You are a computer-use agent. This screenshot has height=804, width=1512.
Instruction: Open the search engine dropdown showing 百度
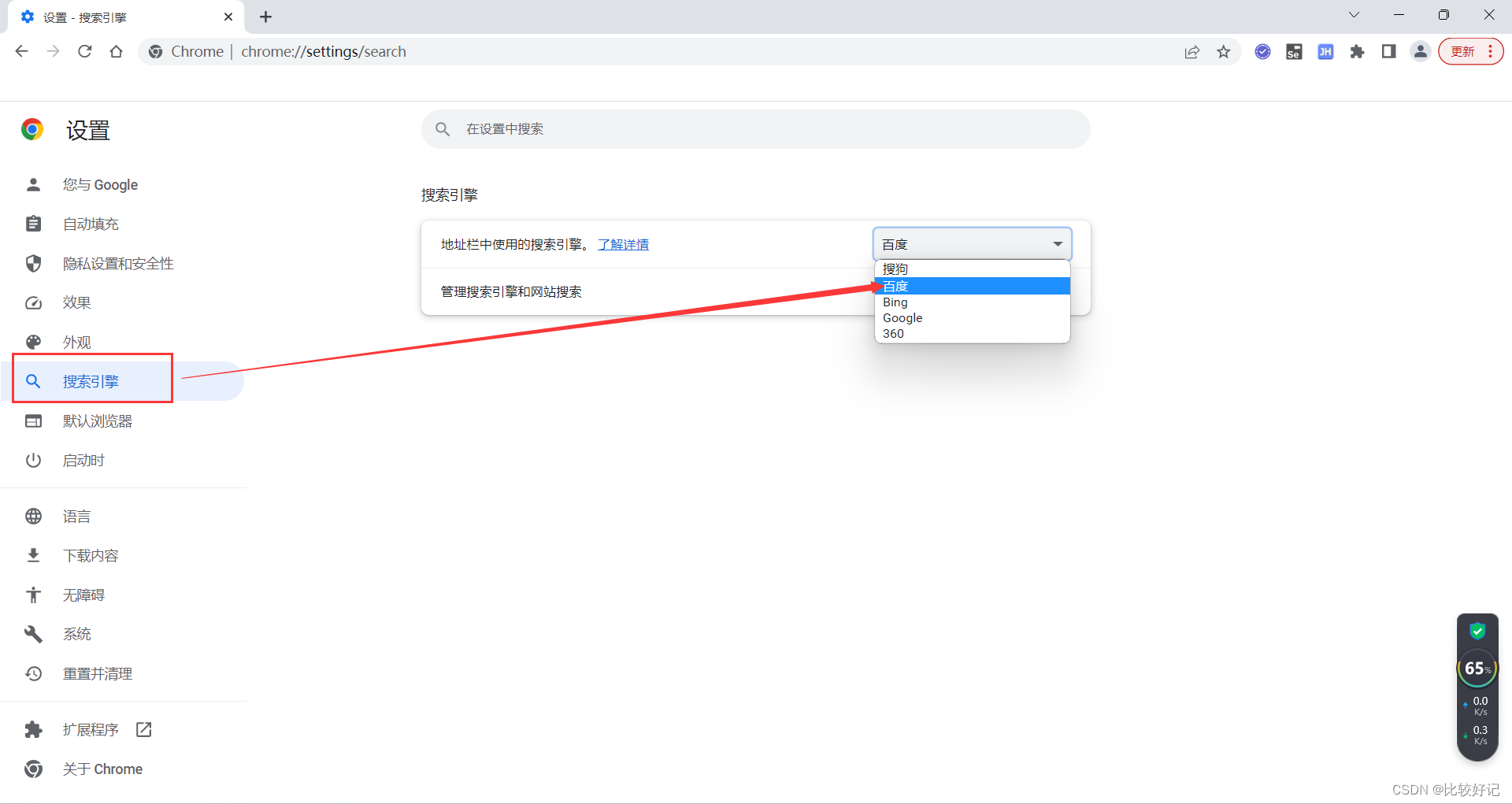click(x=972, y=244)
